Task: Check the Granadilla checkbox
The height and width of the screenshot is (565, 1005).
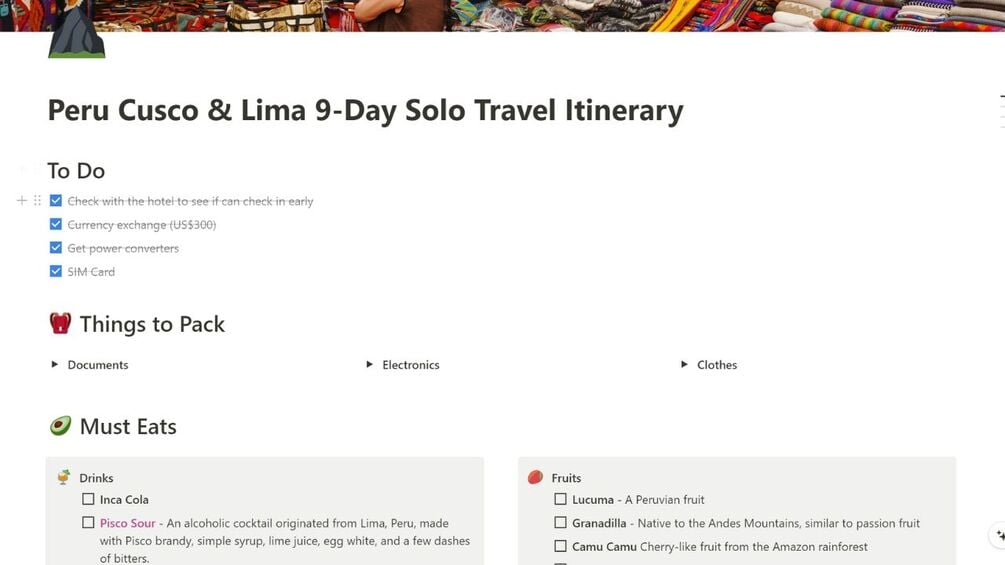Action: pyautogui.click(x=561, y=523)
